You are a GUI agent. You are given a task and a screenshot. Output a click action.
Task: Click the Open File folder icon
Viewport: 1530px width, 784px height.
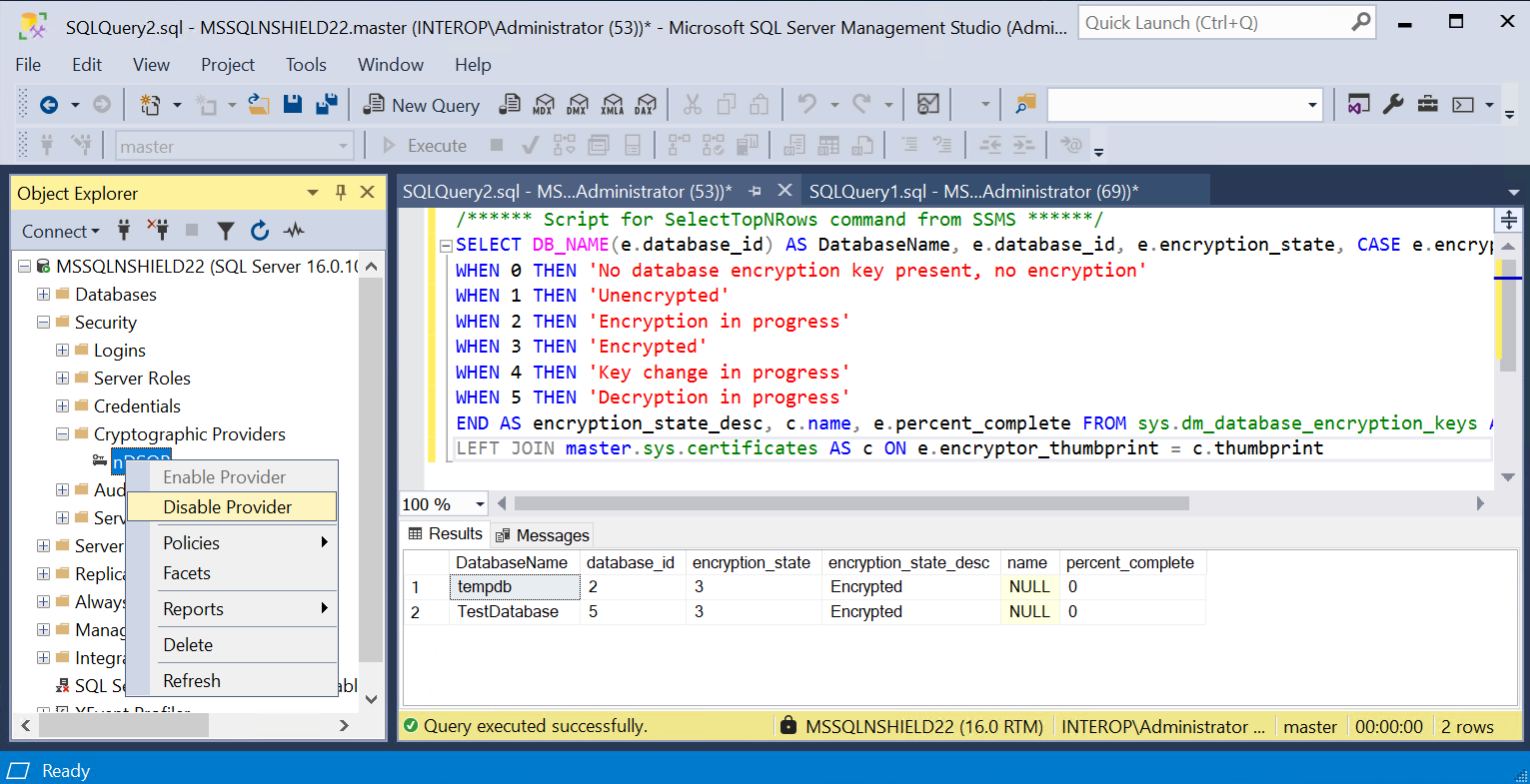(259, 104)
